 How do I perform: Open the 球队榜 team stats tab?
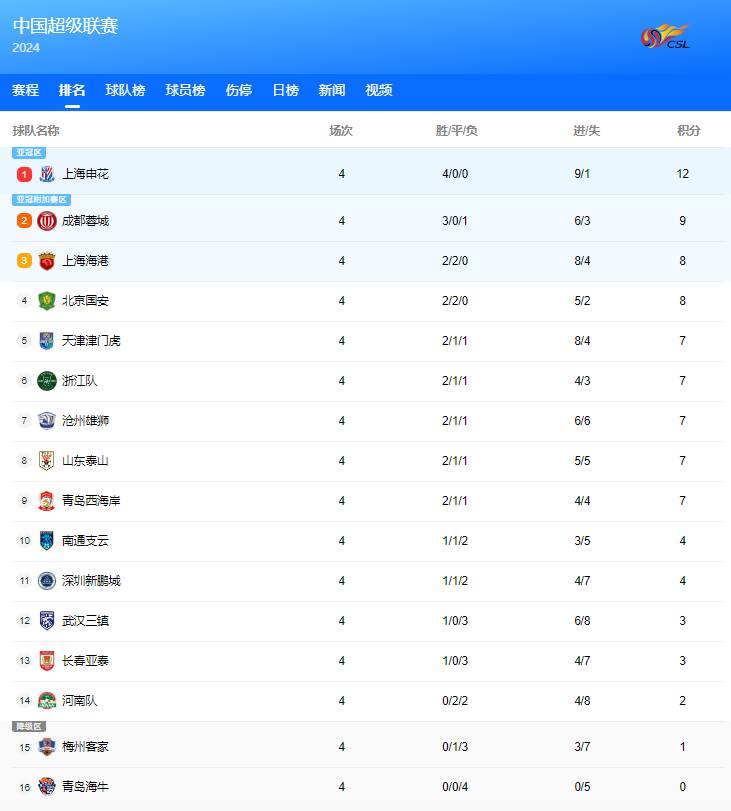tap(125, 90)
